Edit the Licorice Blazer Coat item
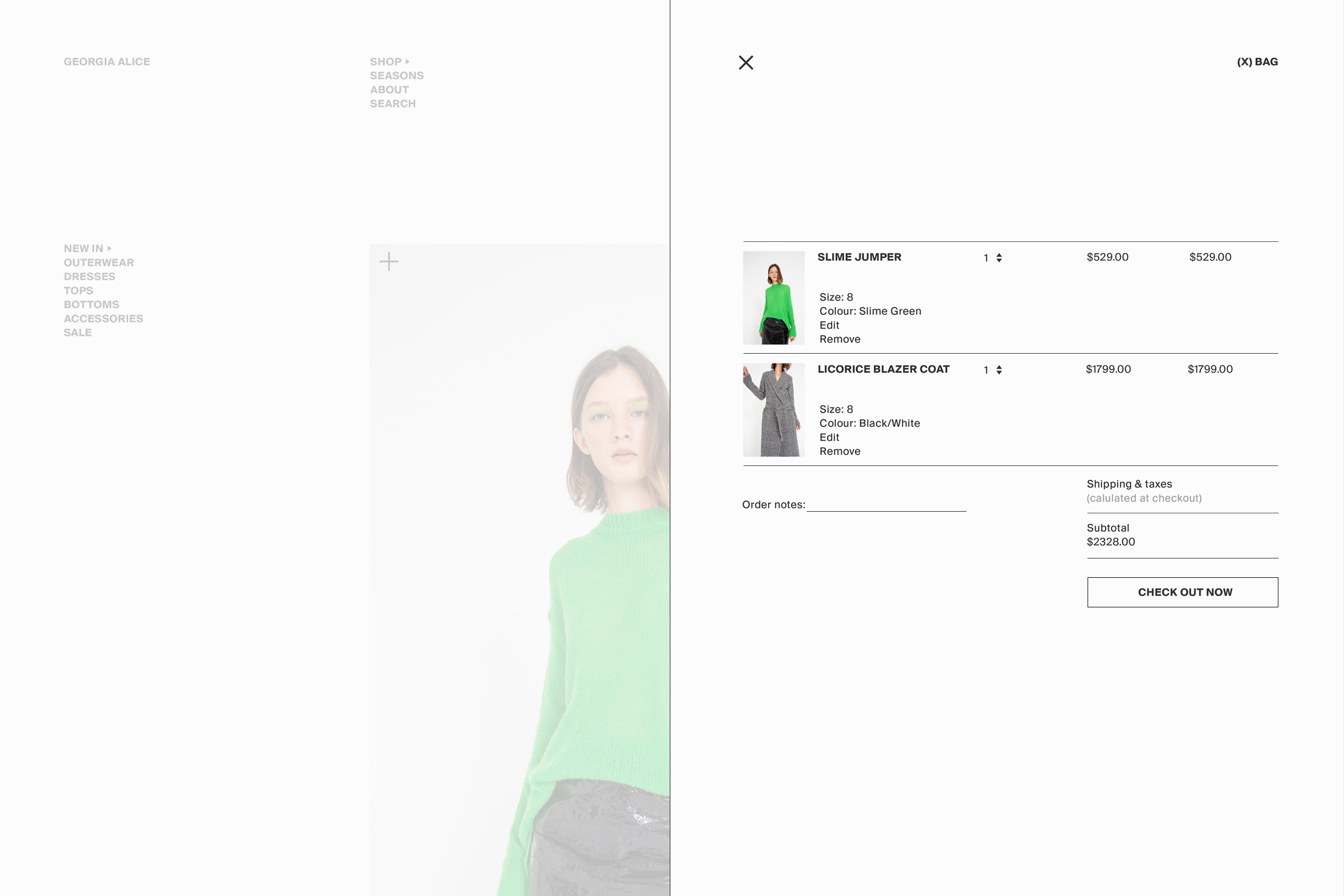 828,437
